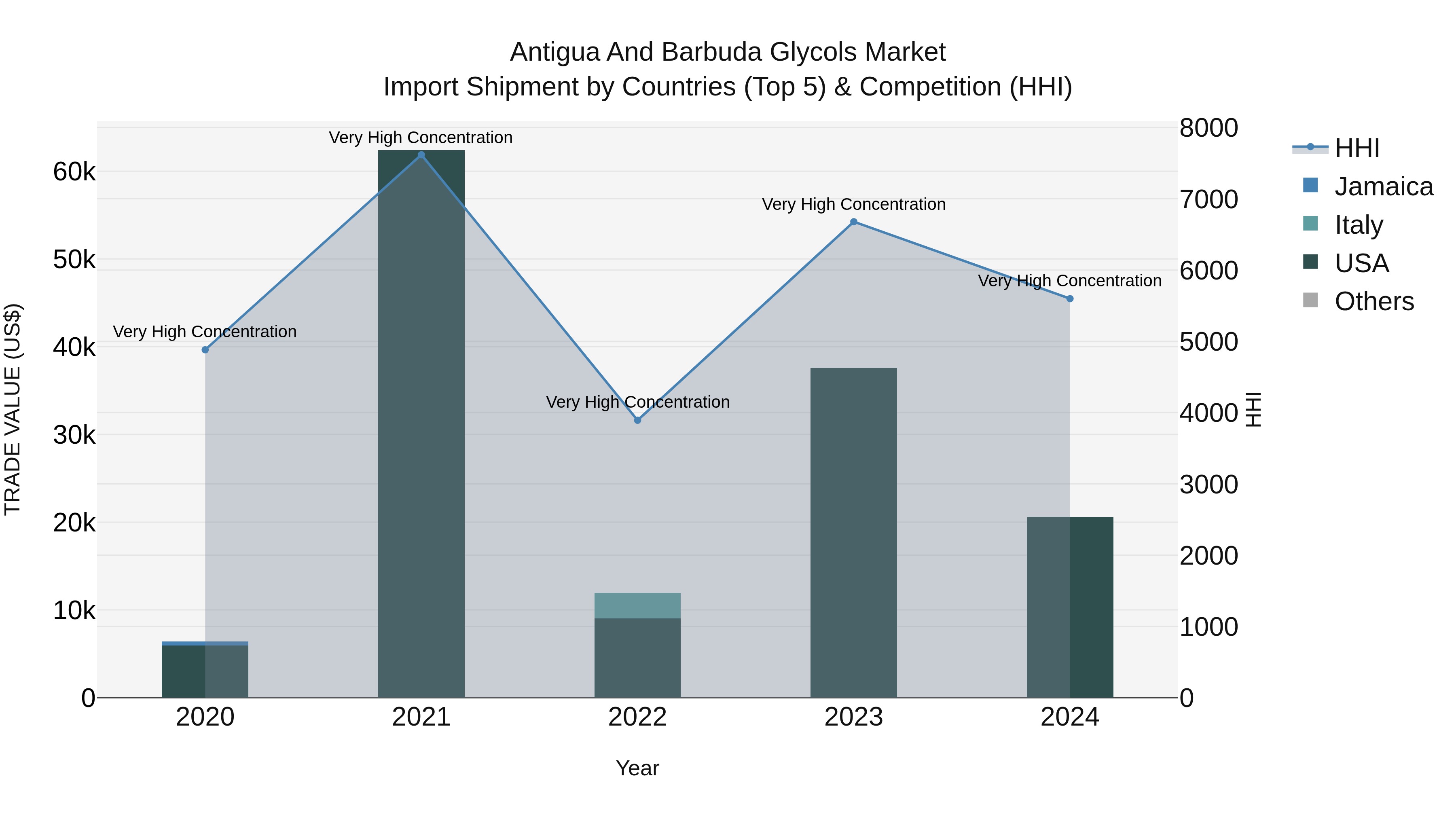The width and height of the screenshot is (1456, 819).
Task: Click the 5000 HHI axis tick
Action: [x=1208, y=341]
